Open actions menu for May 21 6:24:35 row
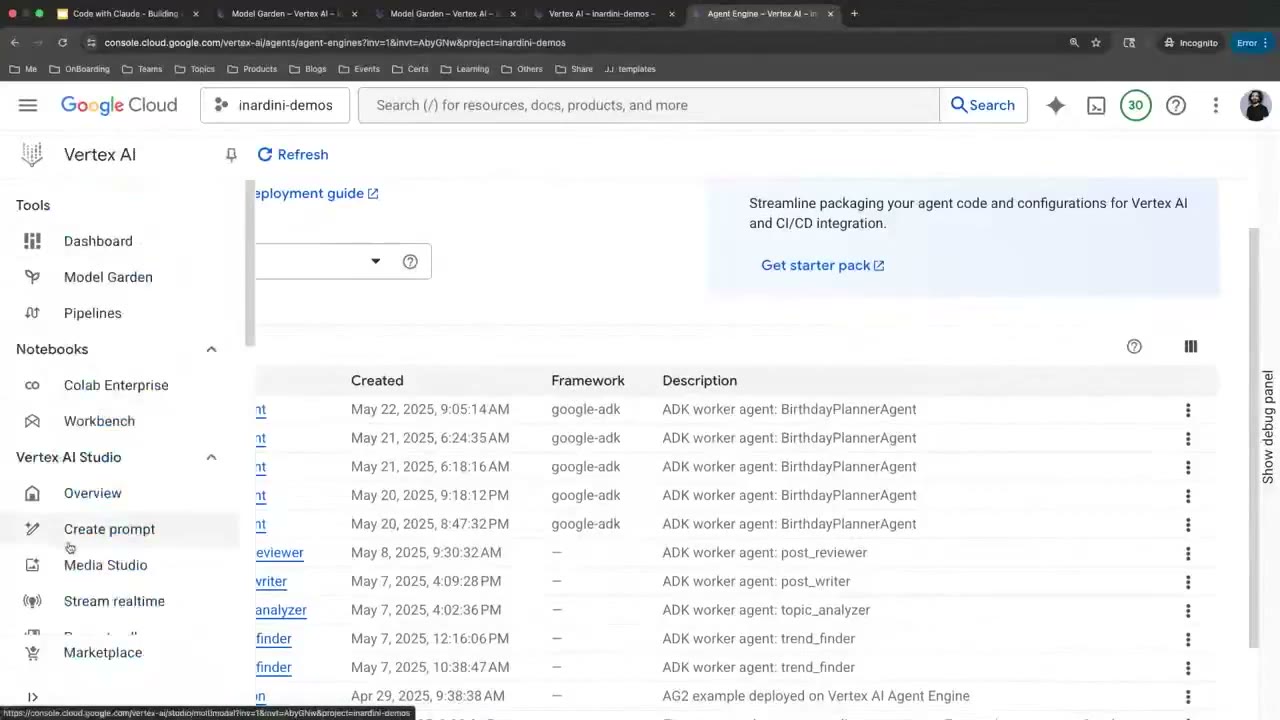Image resolution: width=1280 pixels, height=720 pixels. [x=1188, y=439]
